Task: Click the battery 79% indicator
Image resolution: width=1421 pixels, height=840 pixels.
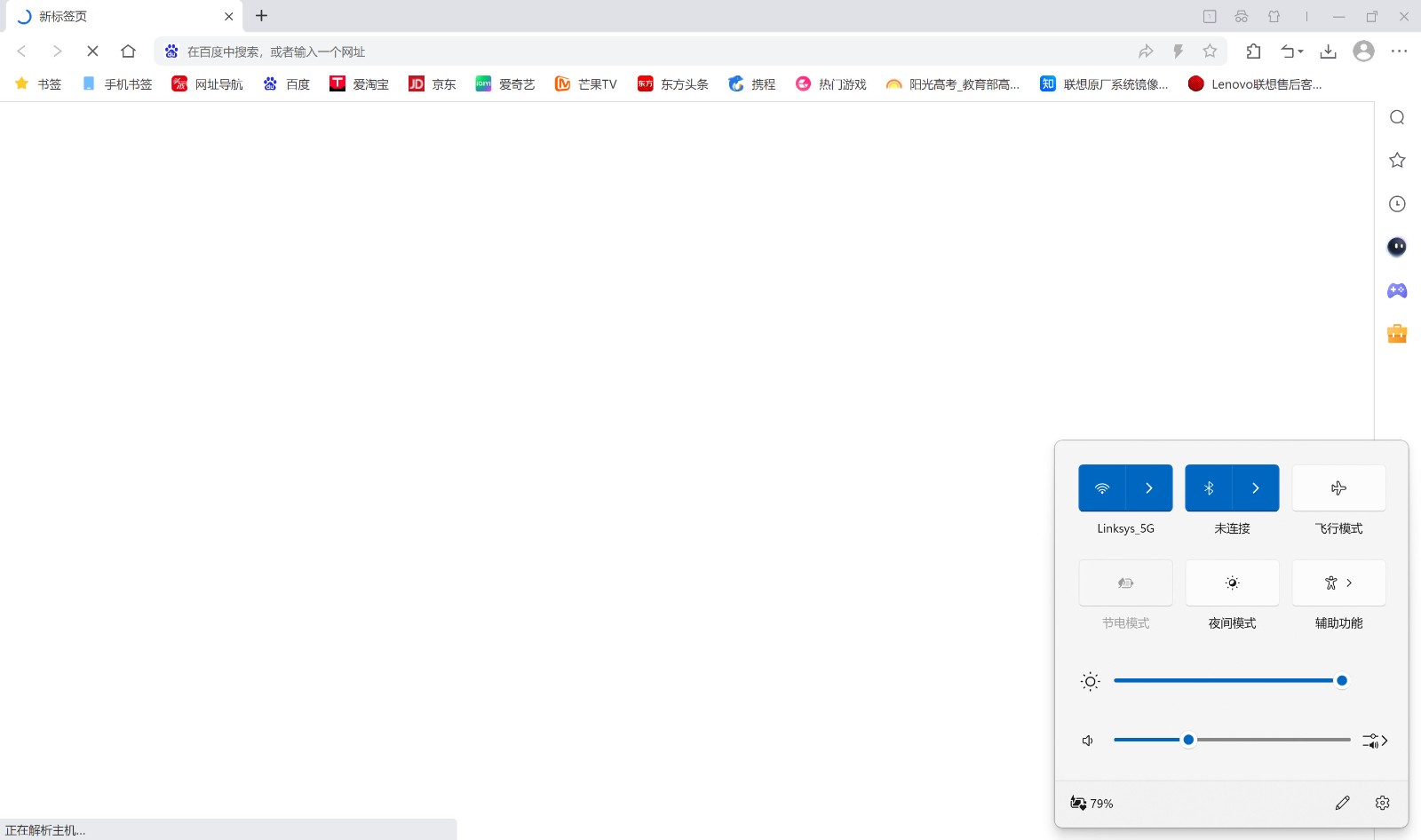Action: pos(1092,803)
